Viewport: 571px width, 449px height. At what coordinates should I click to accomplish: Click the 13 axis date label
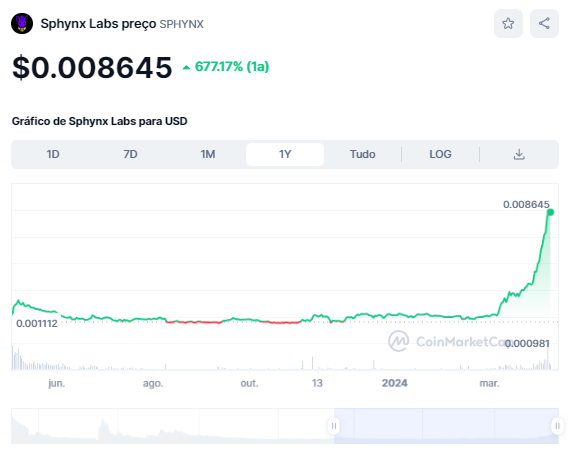(317, 383)
